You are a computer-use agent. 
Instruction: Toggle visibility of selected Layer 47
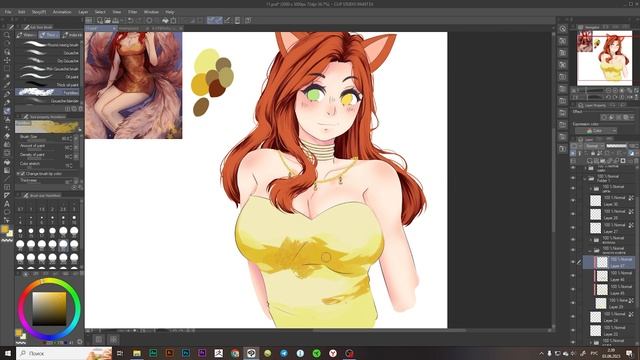[573, 262]
